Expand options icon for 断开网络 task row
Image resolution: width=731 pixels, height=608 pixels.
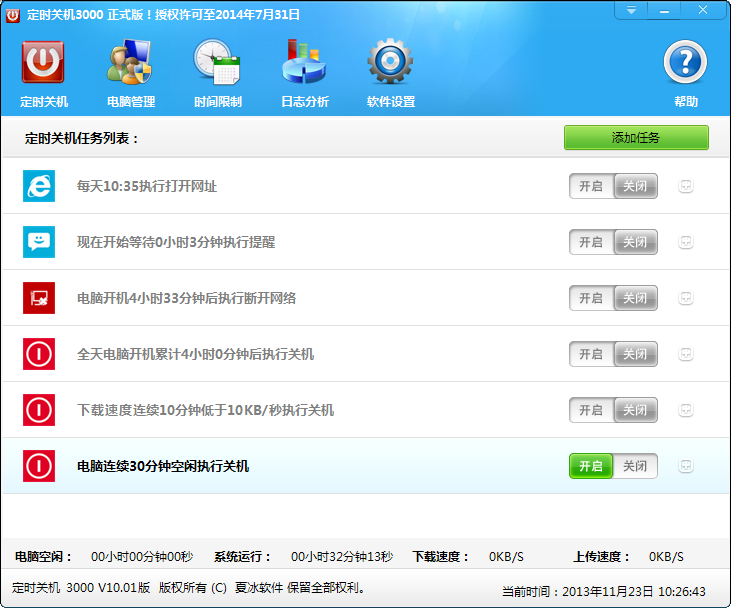[686, 298]
